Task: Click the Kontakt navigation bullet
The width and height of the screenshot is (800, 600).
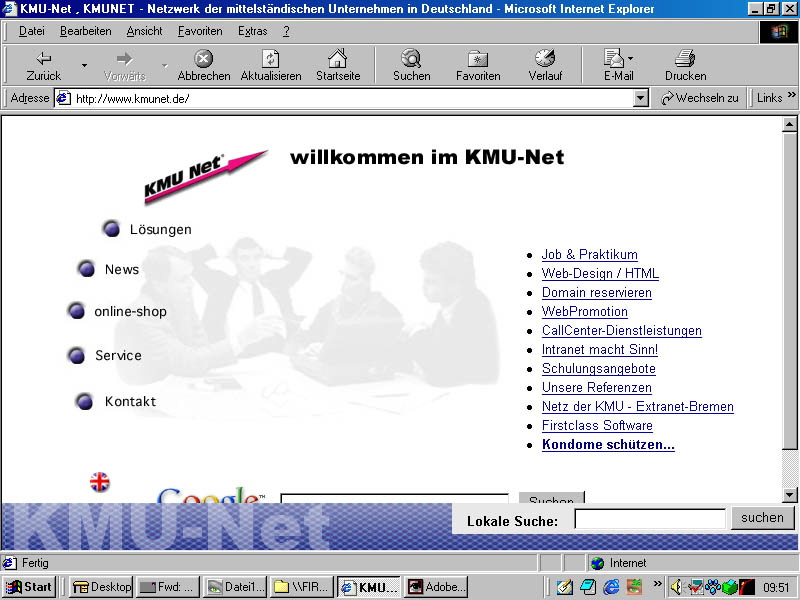Action: click(x=85, y=402)
